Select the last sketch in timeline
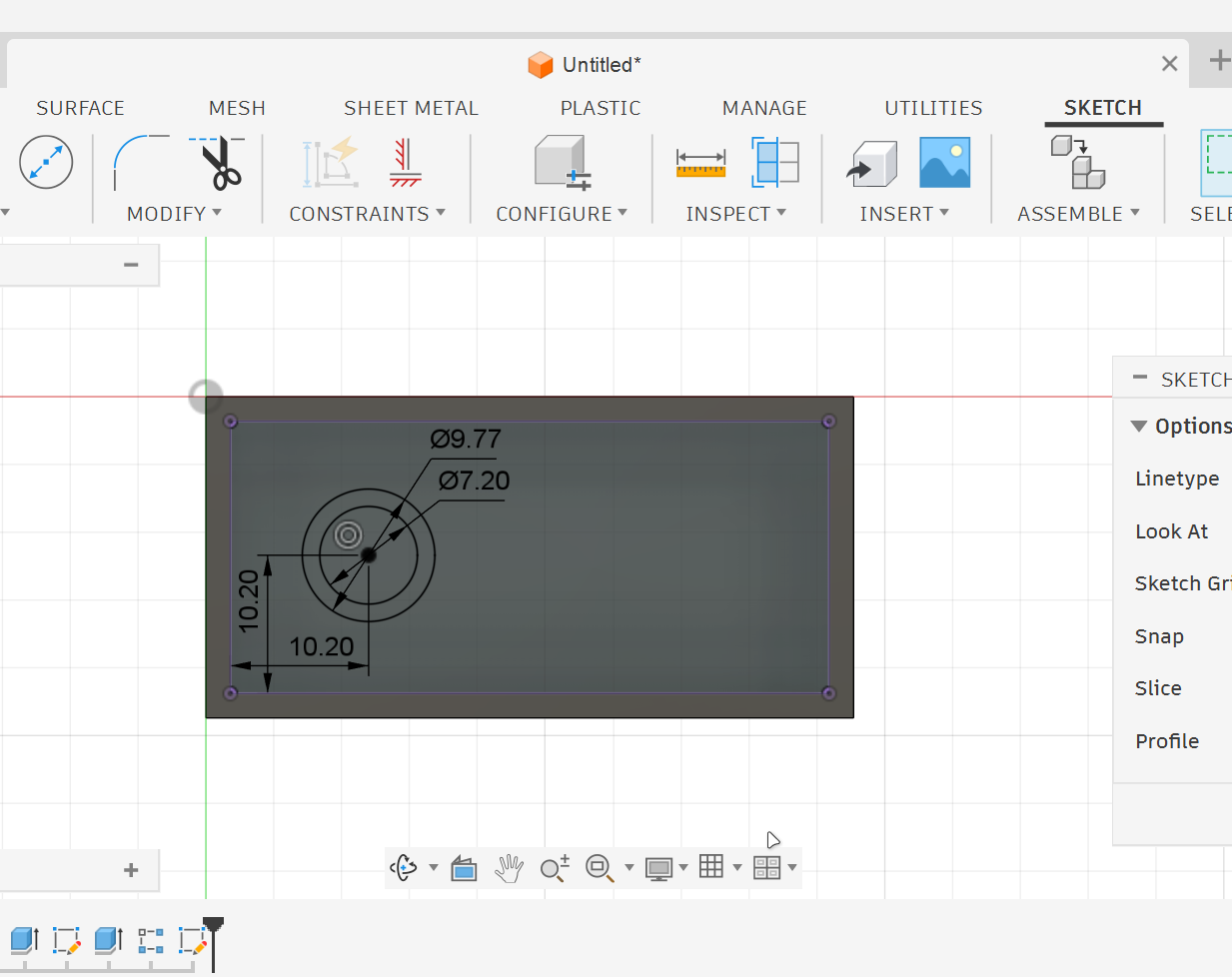 click(192, 940)
